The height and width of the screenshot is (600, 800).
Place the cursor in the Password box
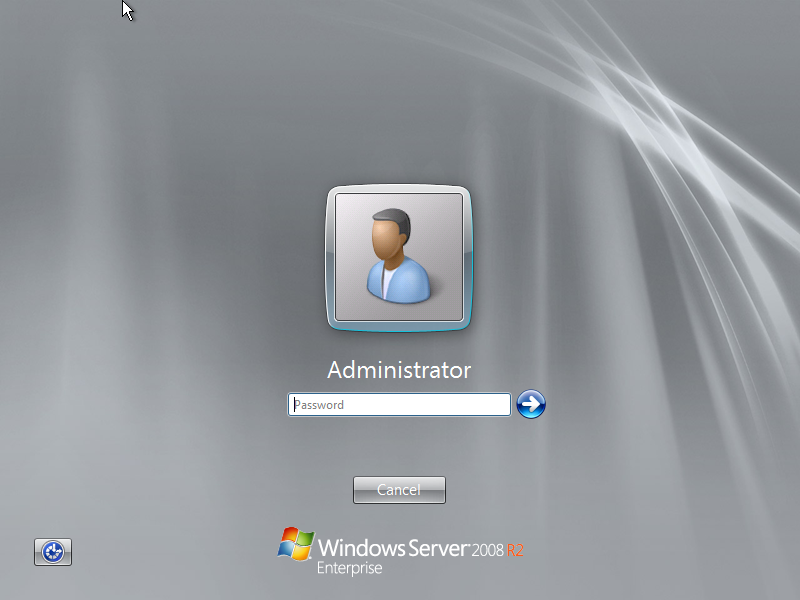click(x=399, y=405)
